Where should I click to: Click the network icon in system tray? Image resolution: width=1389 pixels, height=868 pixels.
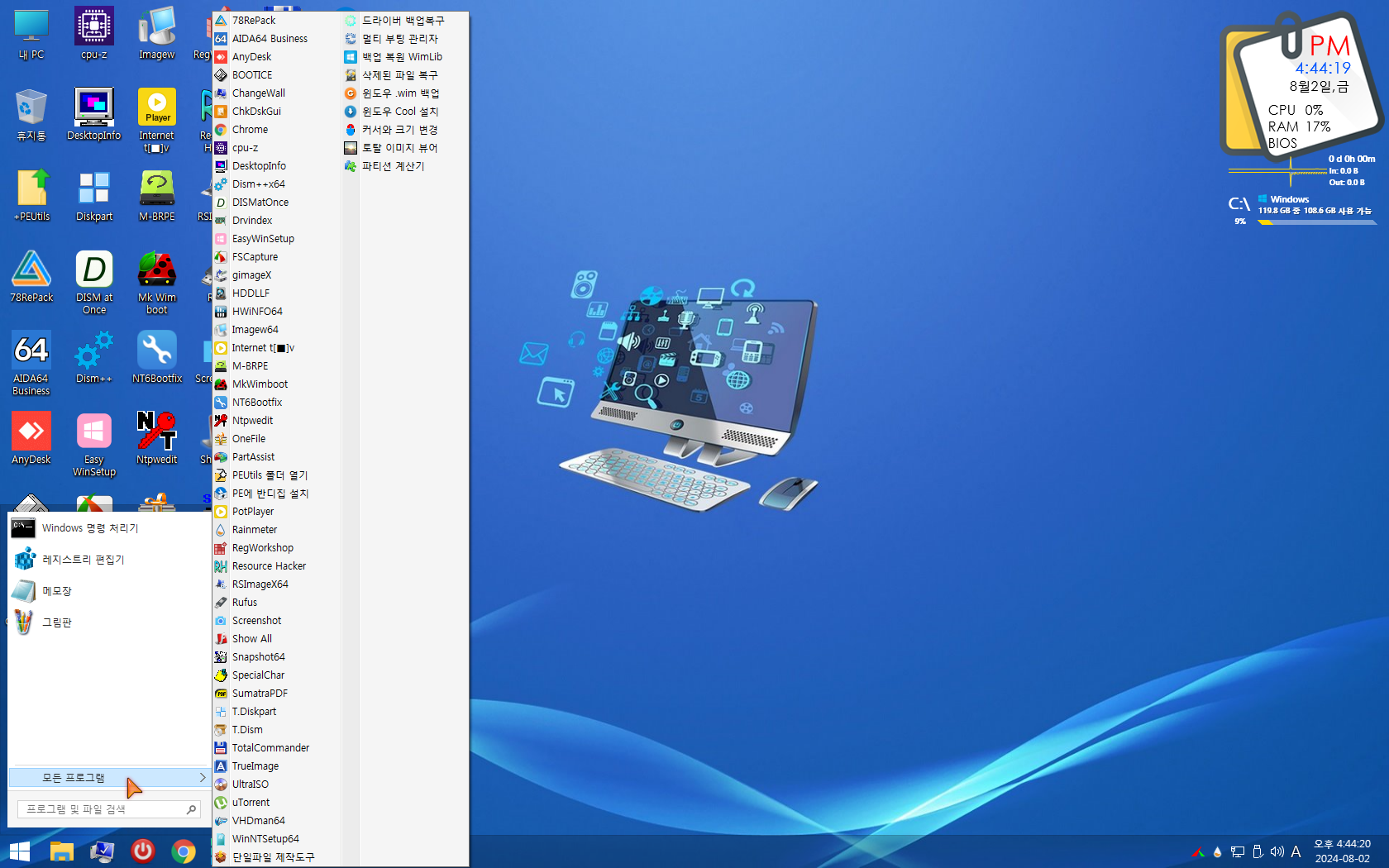pos(1238,851)
